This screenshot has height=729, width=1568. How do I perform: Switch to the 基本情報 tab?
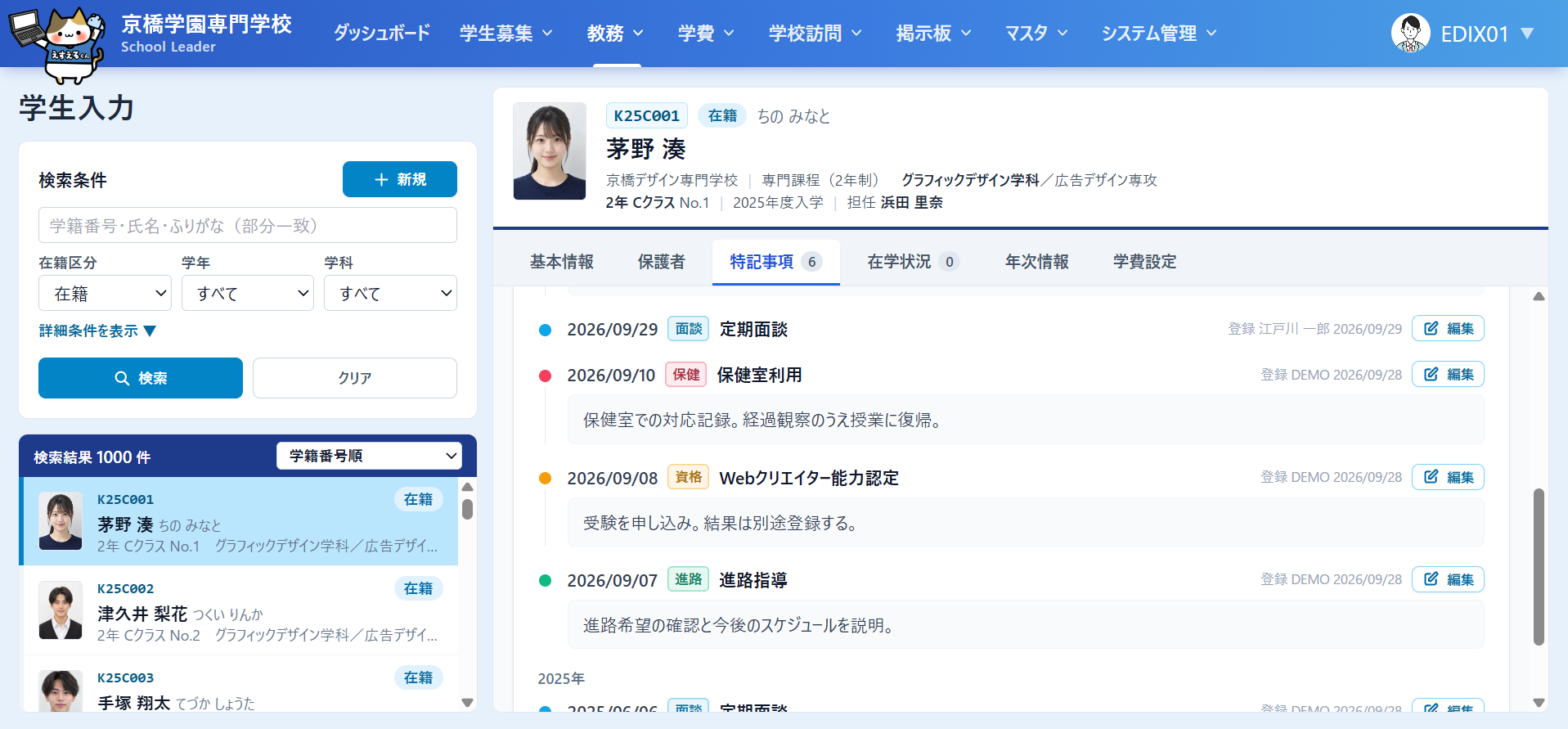[x=562, y=262]
